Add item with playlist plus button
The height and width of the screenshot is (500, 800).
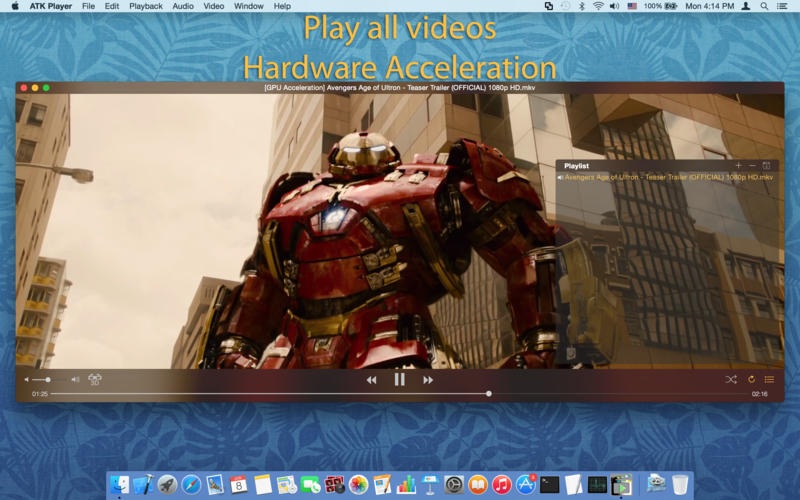coord(738,165)
